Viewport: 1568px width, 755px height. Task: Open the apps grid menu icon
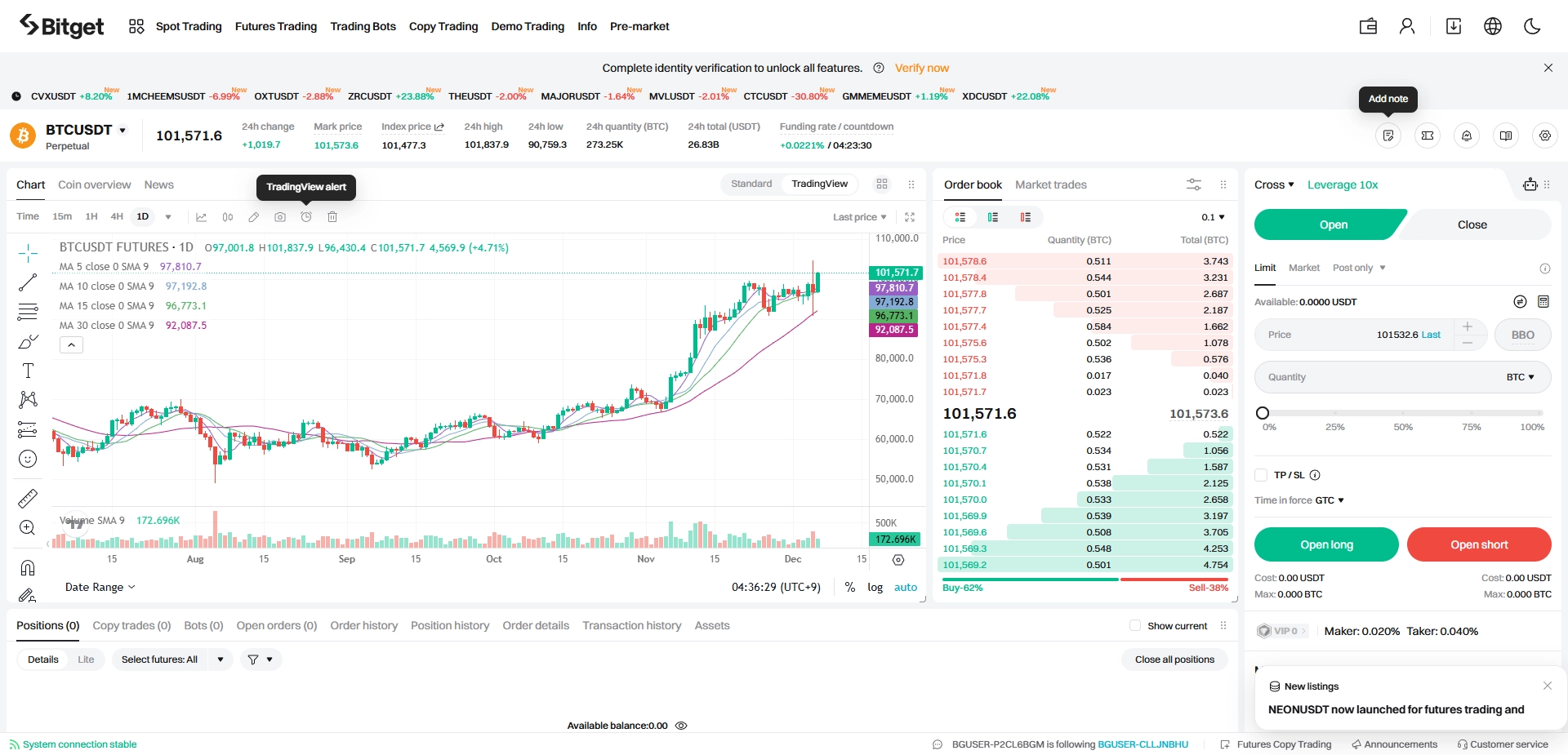coord(136,26)
